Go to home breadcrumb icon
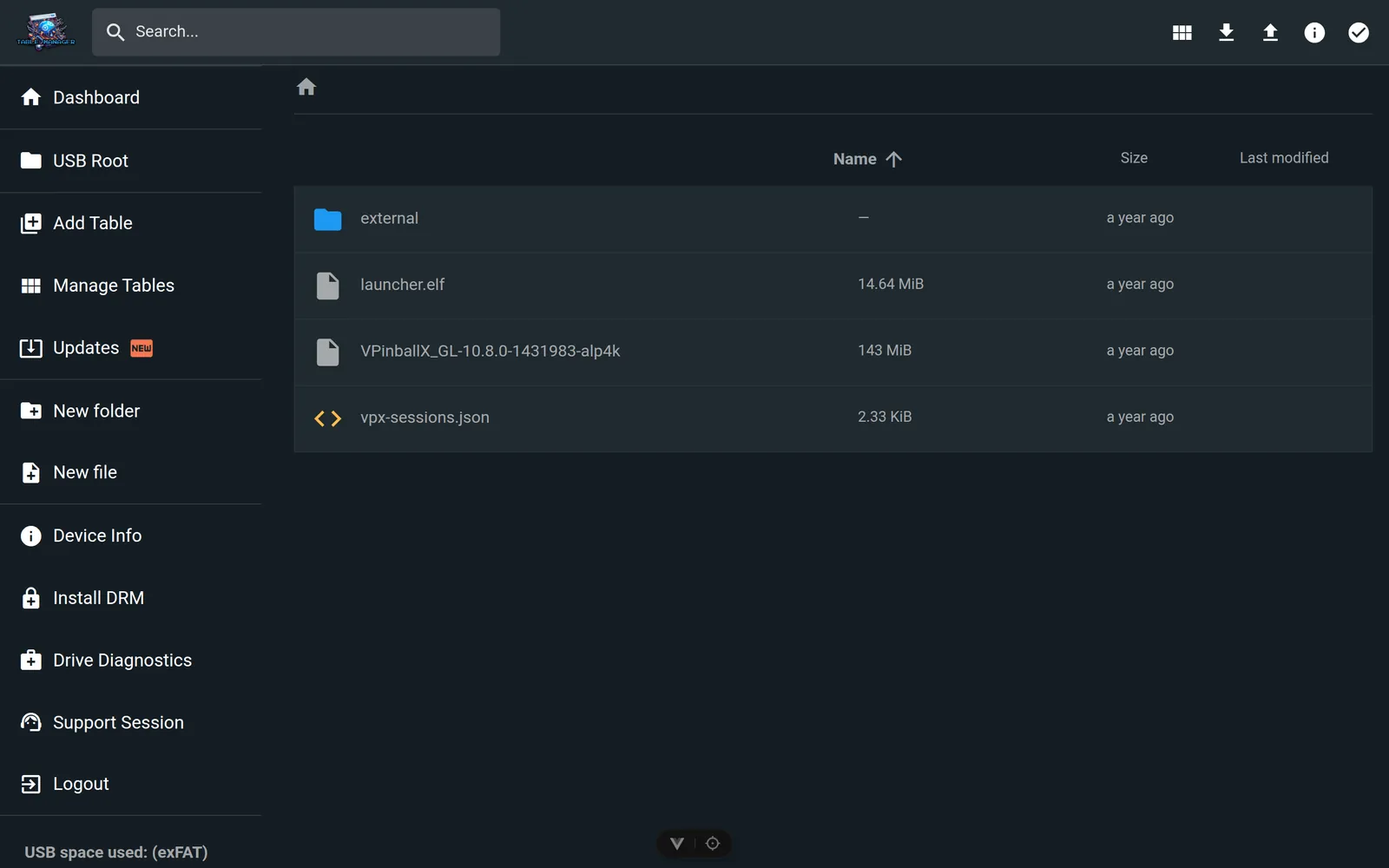The width and height of the screenshot is (1389, 868). click(x=306, y=87)
